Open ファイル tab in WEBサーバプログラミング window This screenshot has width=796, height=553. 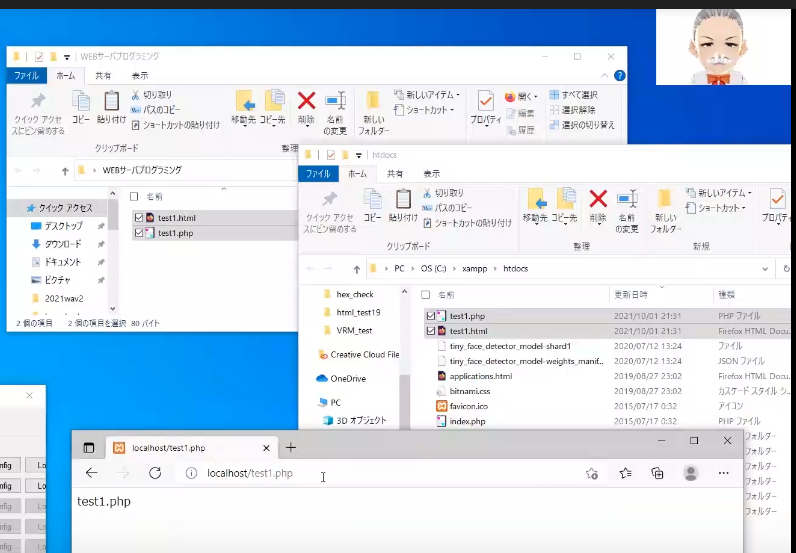pos(26,76)
